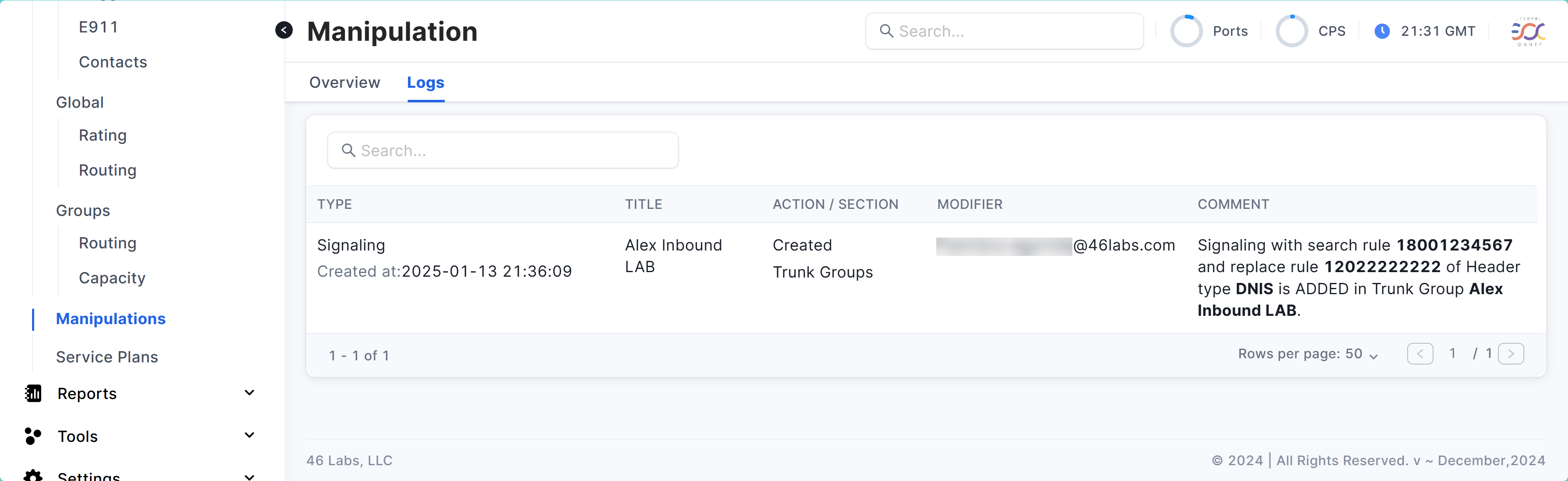Viewport: 1568px width, 481px height.
Task: Go to next page of logs
Action: pos(1511,354)
